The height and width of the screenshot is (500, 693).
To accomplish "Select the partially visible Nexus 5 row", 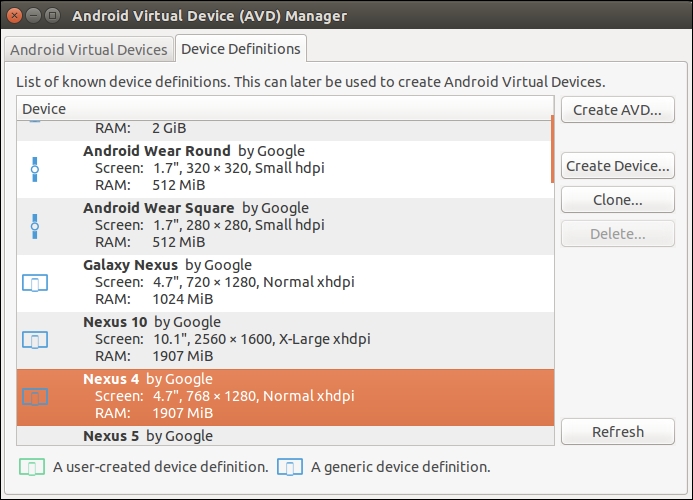I will pyautogui.click(x=250, y=436).
